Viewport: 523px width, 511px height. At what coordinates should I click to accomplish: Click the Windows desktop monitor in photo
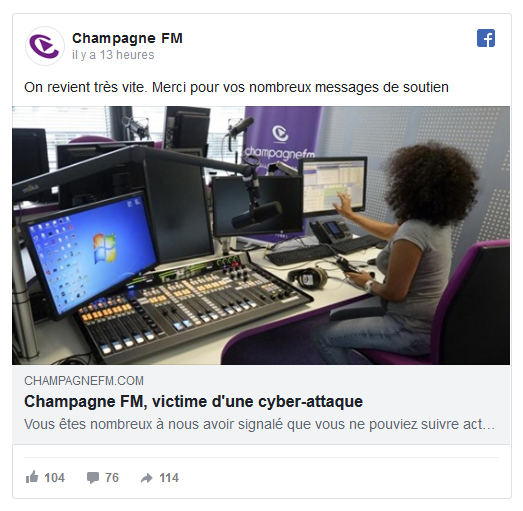pos(88,253)
